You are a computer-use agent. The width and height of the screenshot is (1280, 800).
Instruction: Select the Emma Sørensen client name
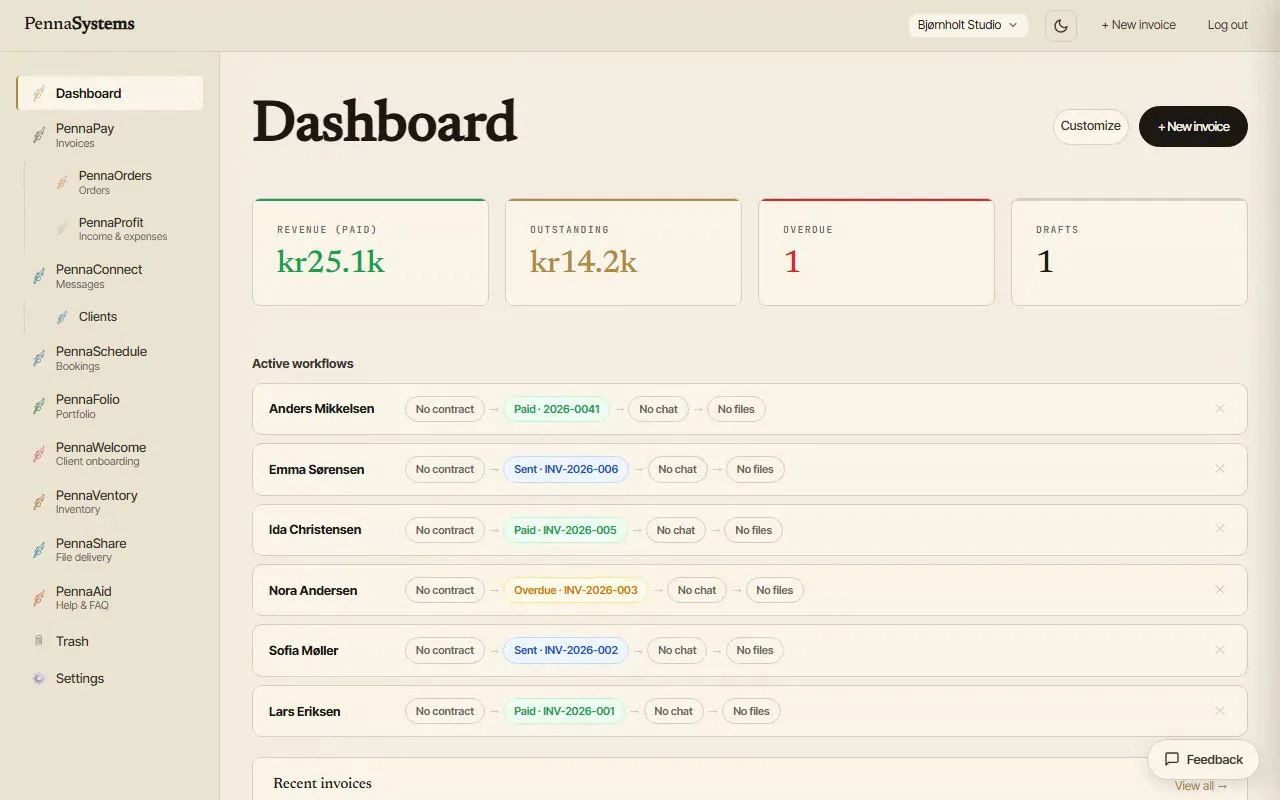pyautogui.click(x=316, y=469)
